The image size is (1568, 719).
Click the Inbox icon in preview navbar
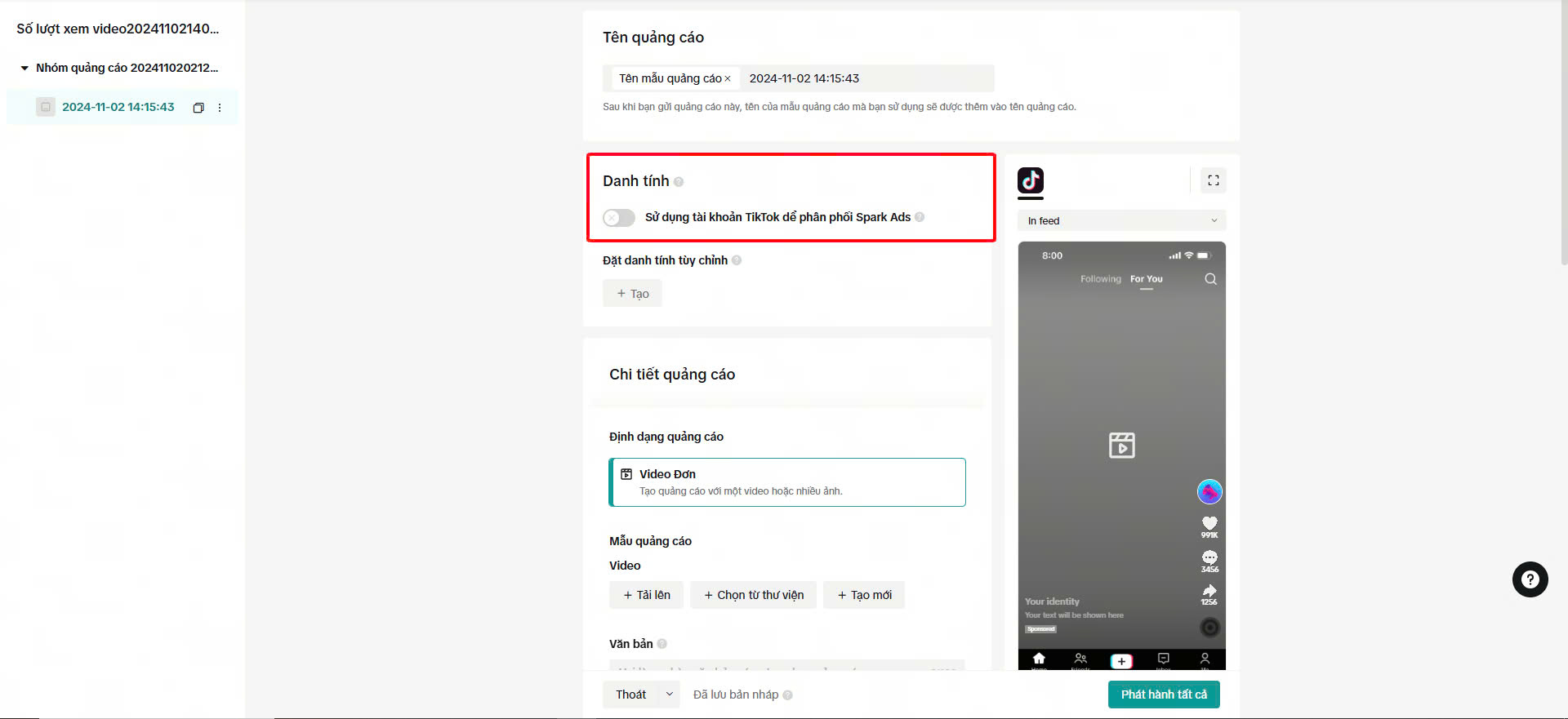click(1164, 659)
